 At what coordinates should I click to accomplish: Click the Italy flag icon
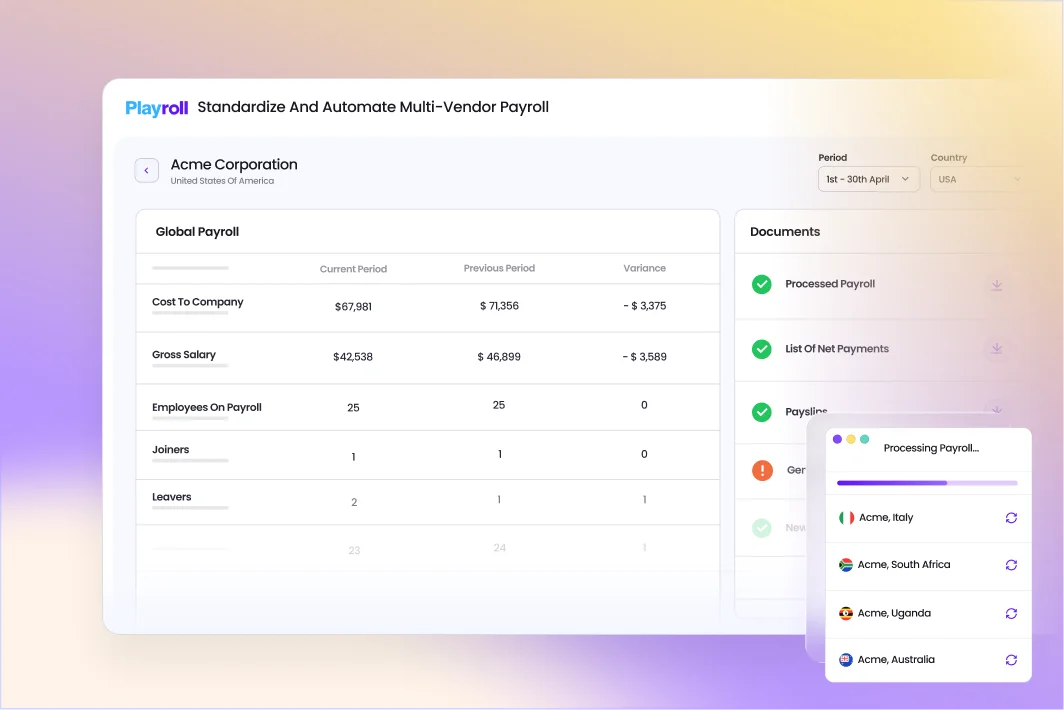[844, 518]
